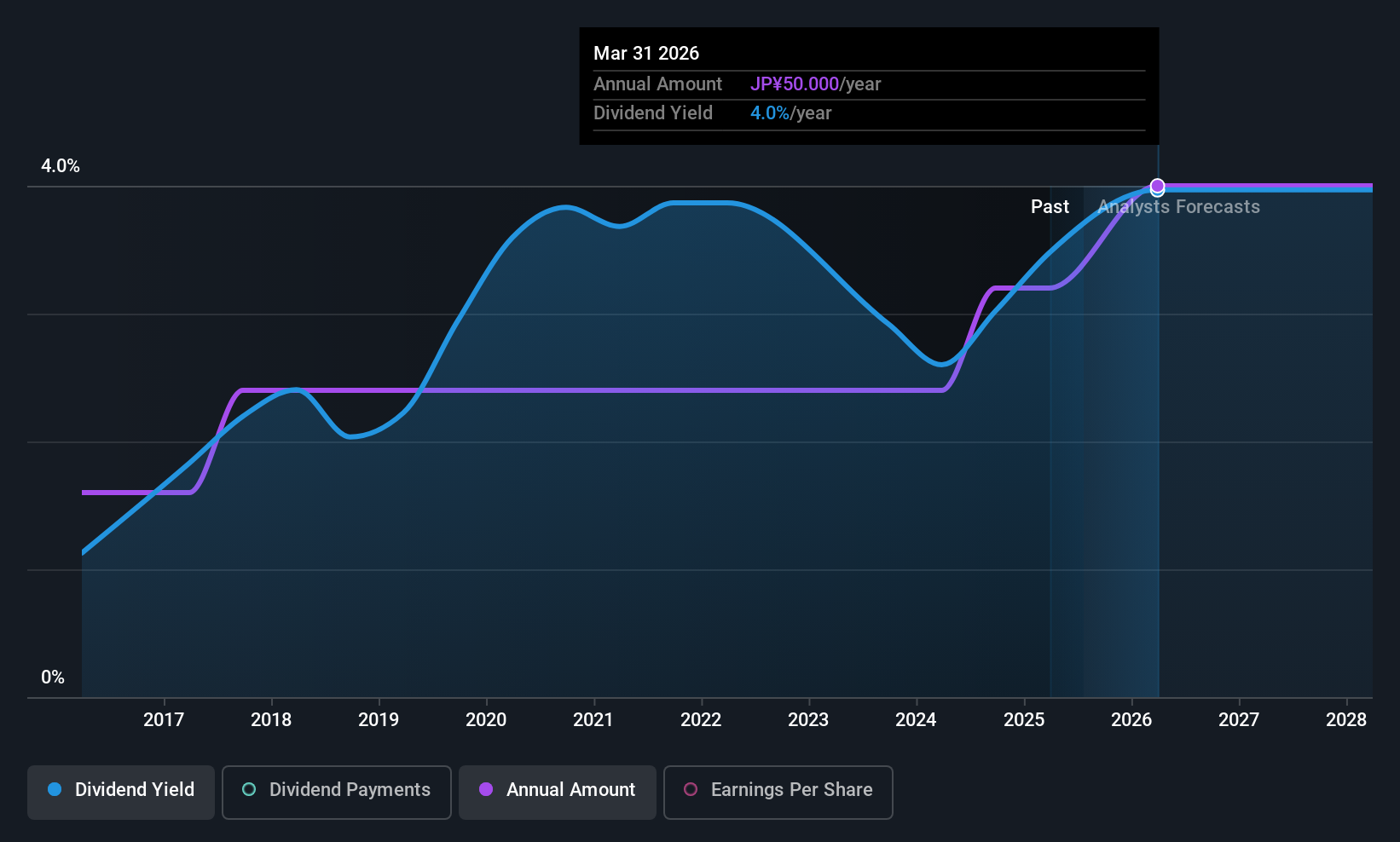1400x842 pixels.
Task: Show the Earnings Per Share series
Action: (x=778, y=792)
